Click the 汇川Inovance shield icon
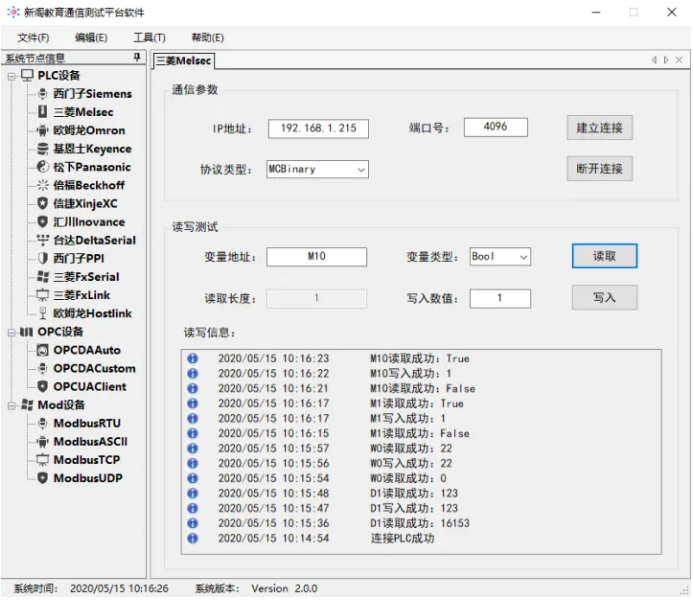693x600 pixels. (42, 222)
